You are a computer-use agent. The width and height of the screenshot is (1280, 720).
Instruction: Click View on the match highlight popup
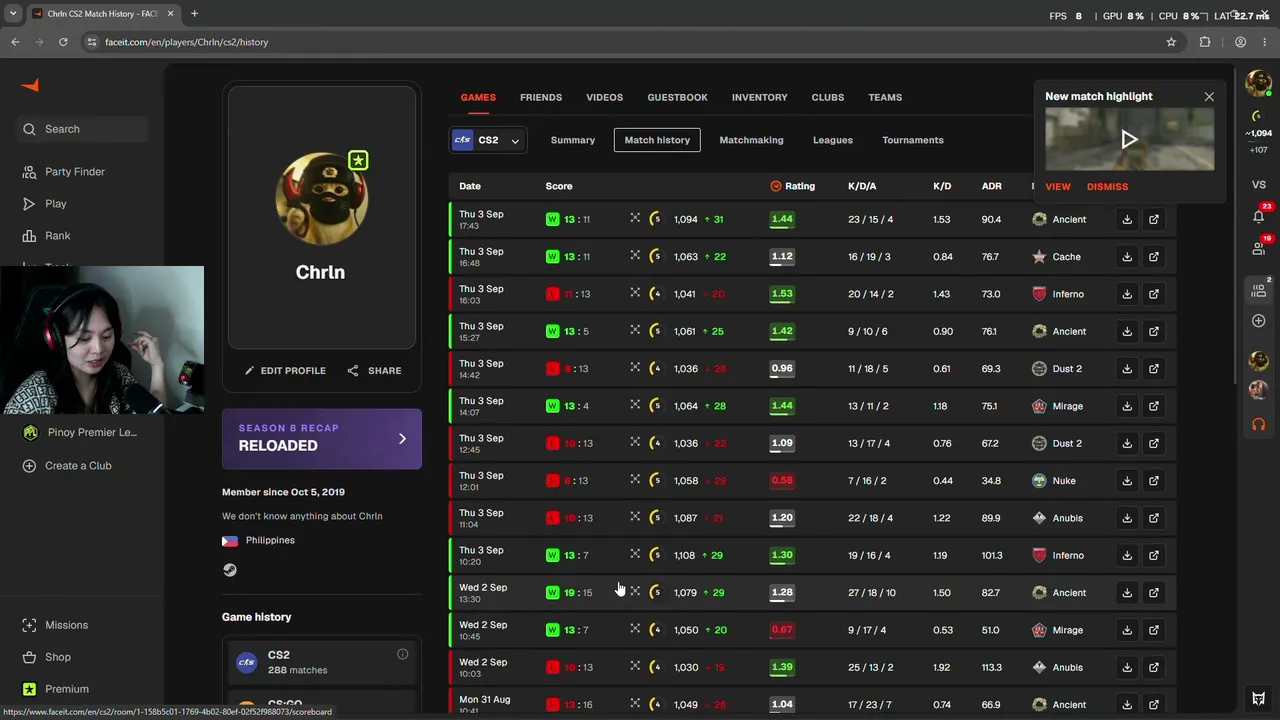click(x=1058, y=187)
